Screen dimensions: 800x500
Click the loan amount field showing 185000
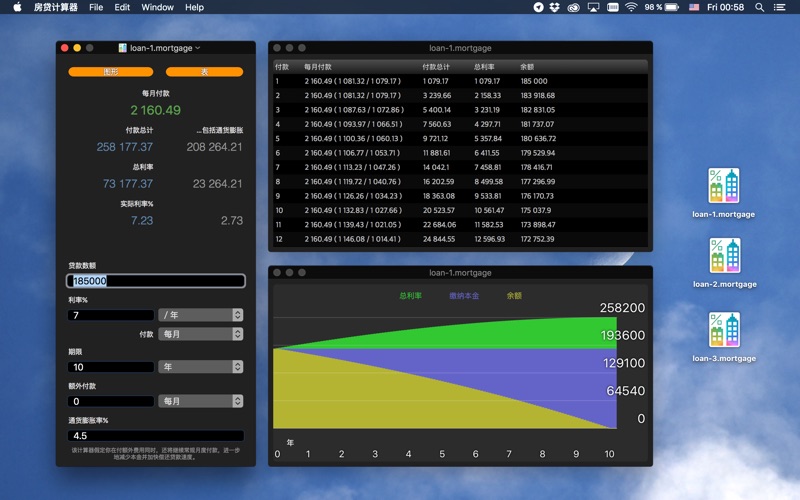[x=155, y=282]
